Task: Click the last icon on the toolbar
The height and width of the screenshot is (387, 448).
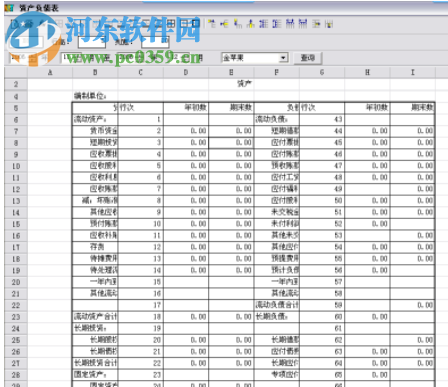Action: (x=329, y=24)
